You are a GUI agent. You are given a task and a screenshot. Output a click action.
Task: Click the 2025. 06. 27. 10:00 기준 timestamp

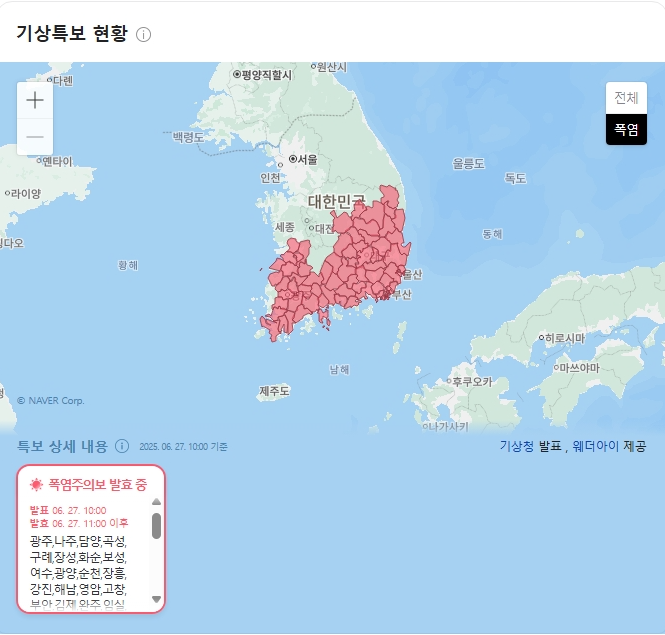[183, 447]
